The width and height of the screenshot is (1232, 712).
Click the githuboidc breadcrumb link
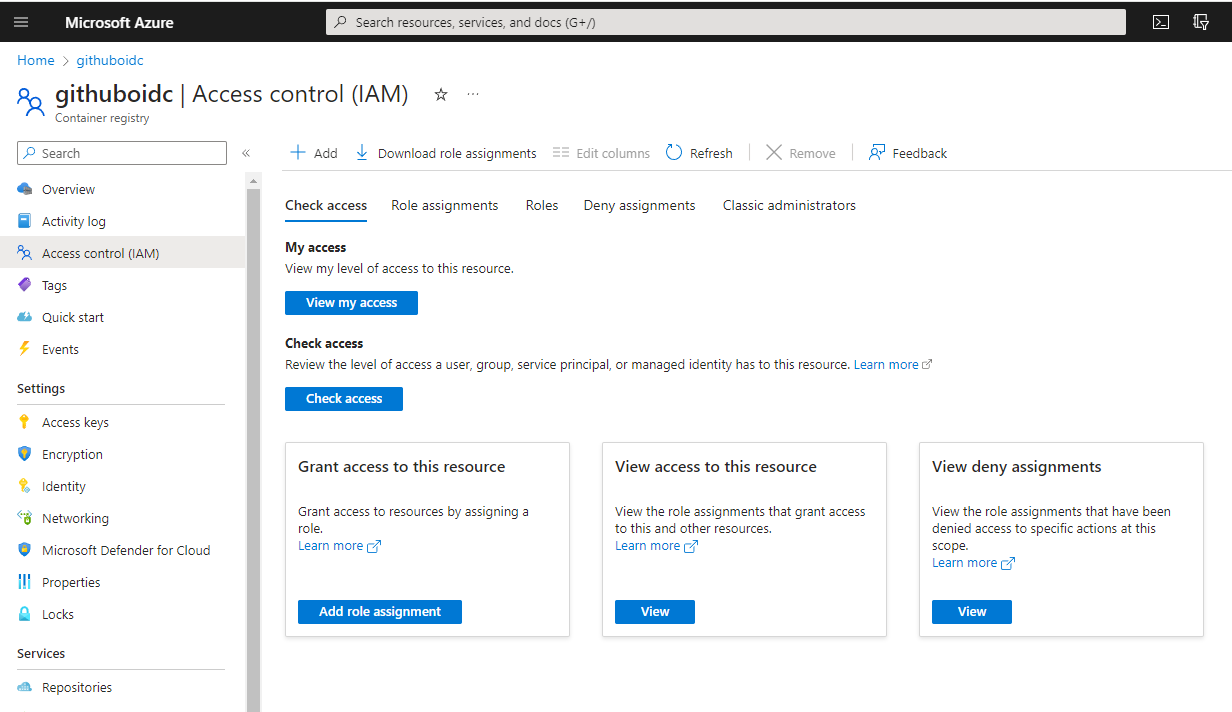(110, 60)
